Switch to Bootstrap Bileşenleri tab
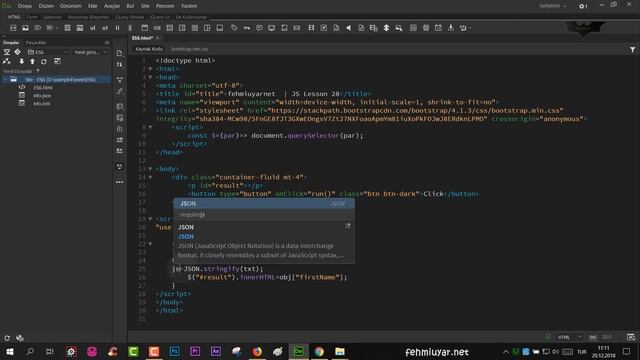The height and width of the screenshot is (360, 640). pyautogui.click(x=88, y=17)
